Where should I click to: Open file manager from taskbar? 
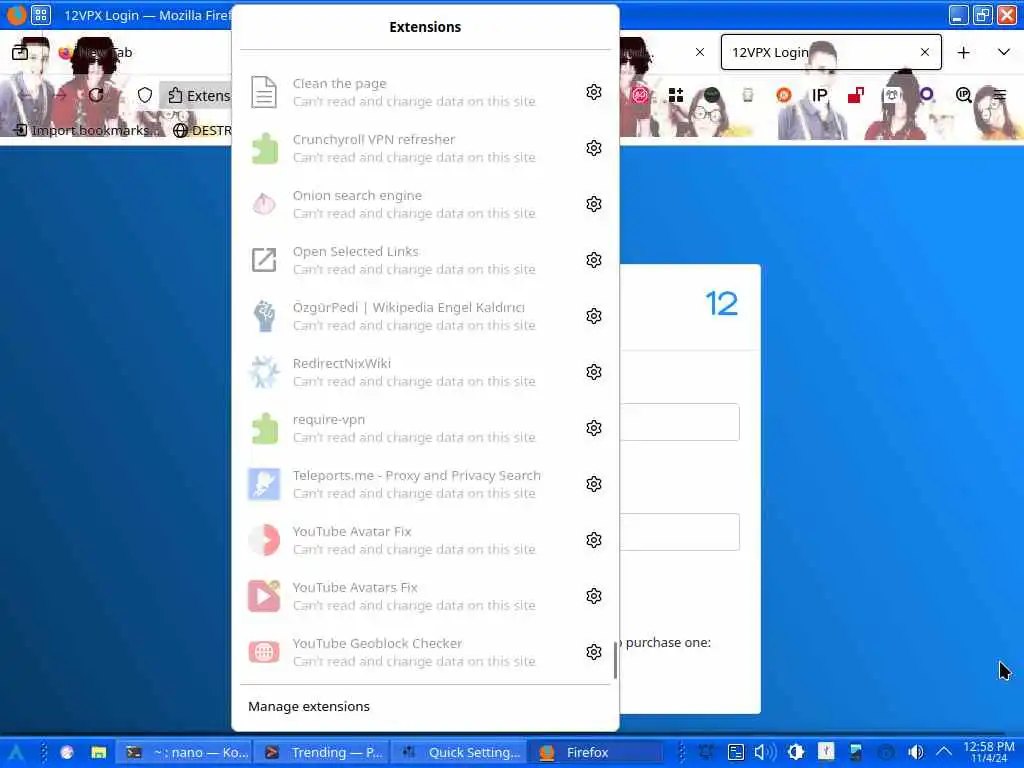point(99,752)
